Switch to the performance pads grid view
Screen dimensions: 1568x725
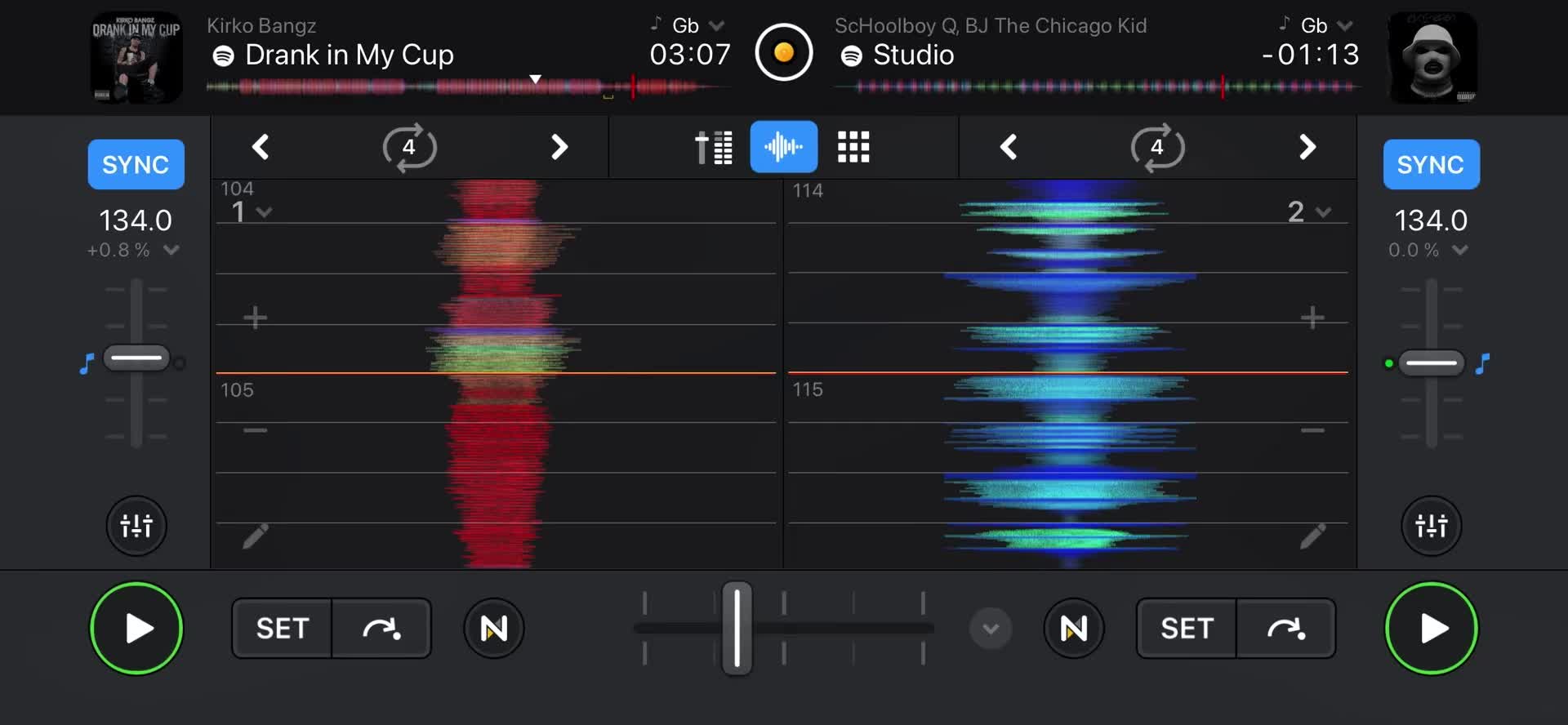click(x=853, y=147)
